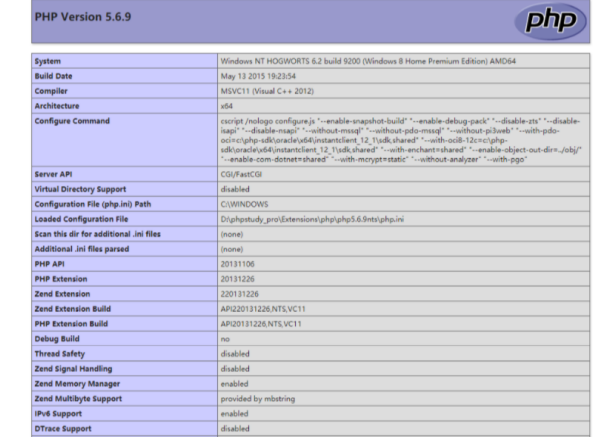Click 'Zend Multibyte Support' label
This screenshot has height=437, width=604.
pos(78,399)
